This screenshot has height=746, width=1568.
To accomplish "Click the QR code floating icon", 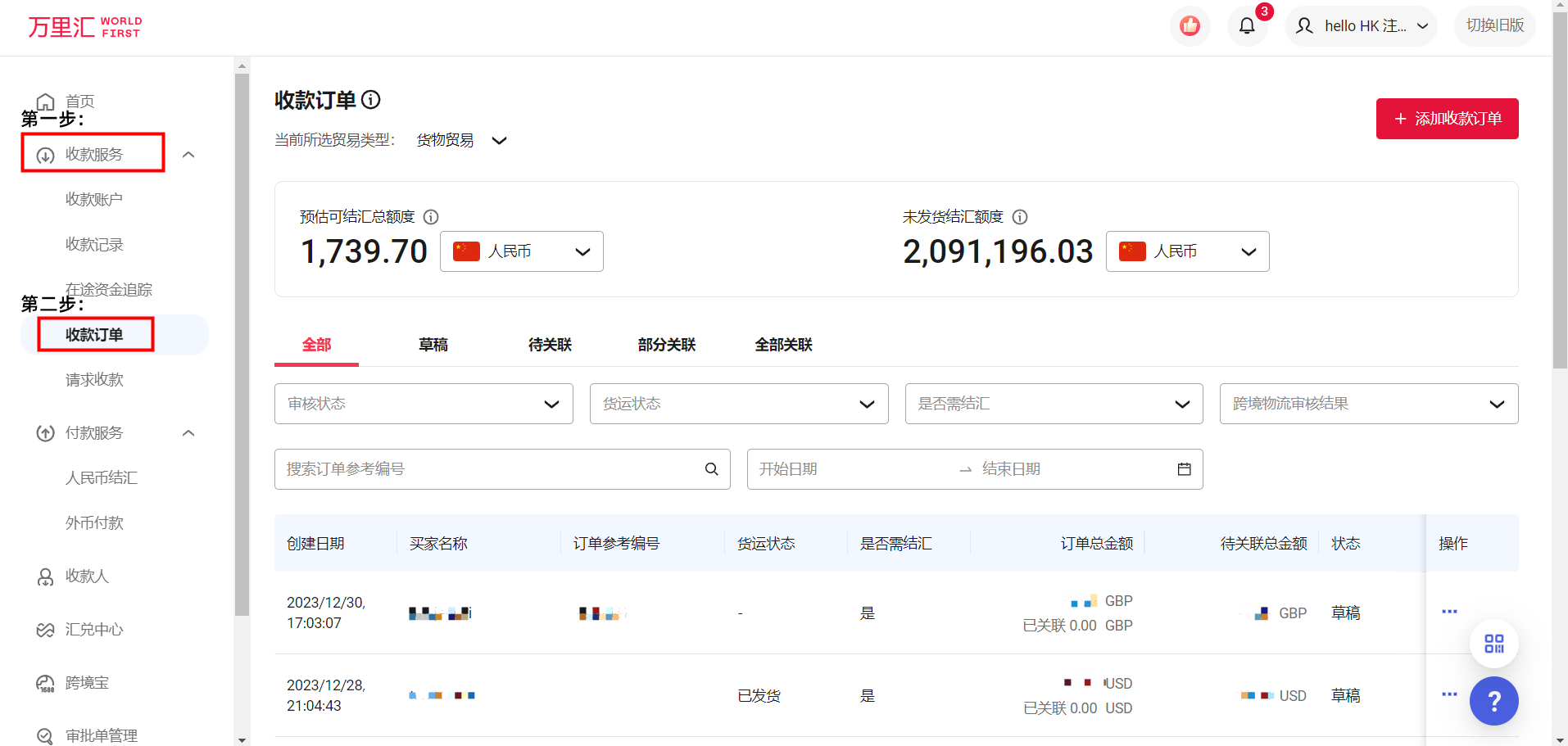I will 1493,644.
